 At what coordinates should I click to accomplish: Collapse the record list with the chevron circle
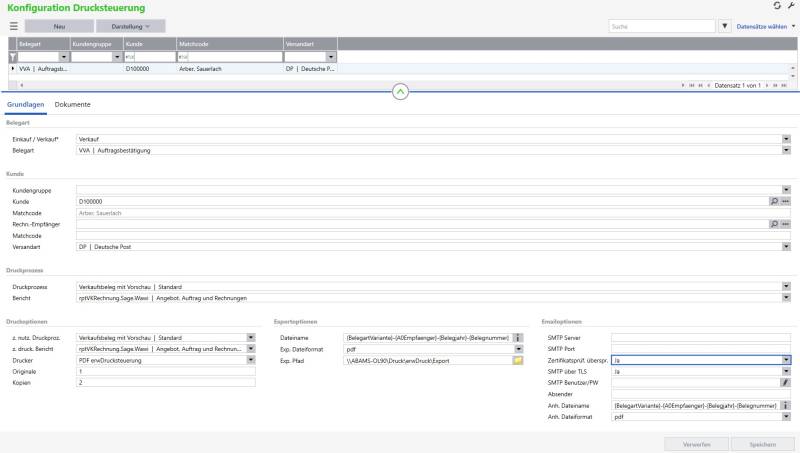click(400, 91)
